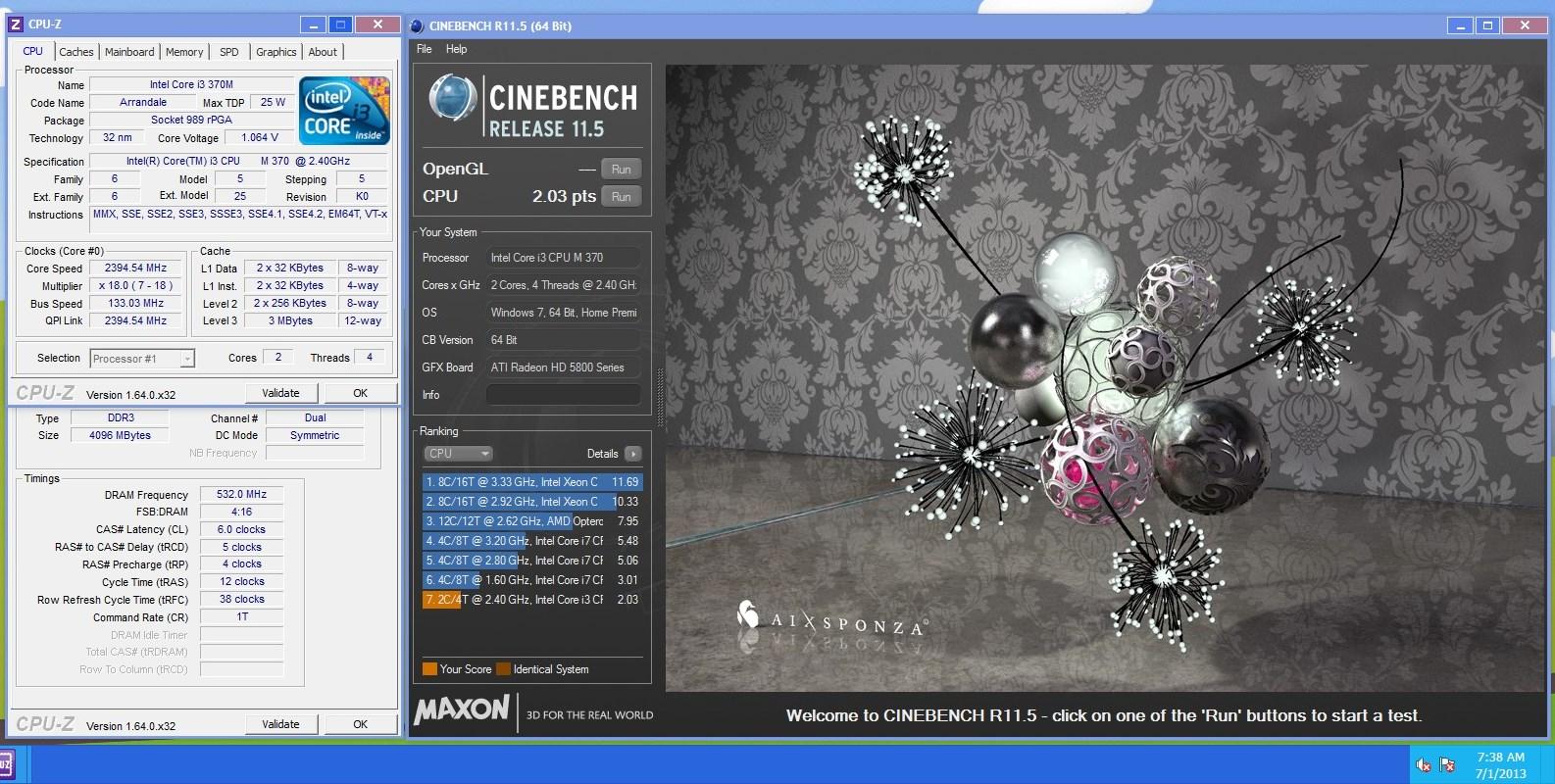Screen dimensions: 1555x784
Task: Click the Details arrow icon in Ranking
Action: (633, 454)
